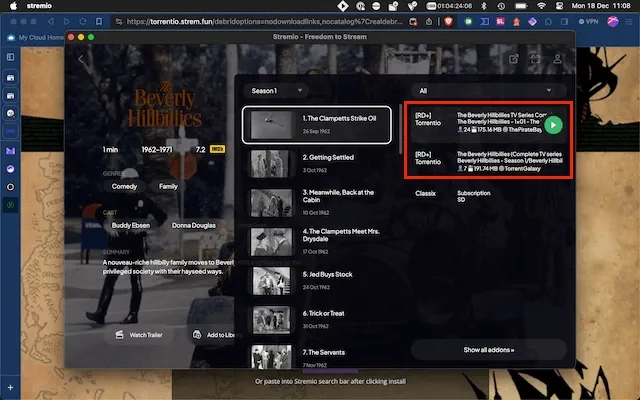Click the Watch Trailer button
The height and width of the screenshot is (400, 640).
(x=139, y=335)
